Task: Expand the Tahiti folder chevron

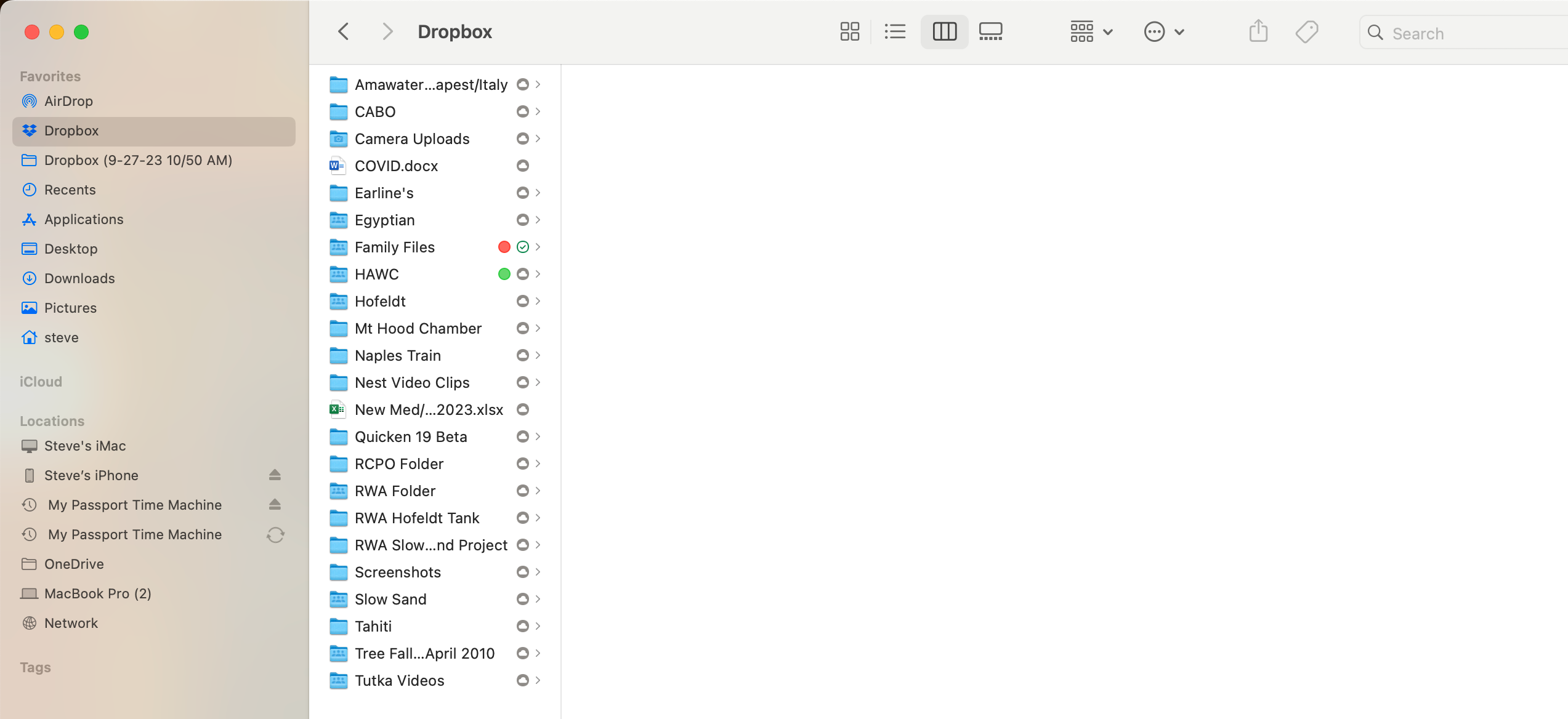Action: coord(538,626)
